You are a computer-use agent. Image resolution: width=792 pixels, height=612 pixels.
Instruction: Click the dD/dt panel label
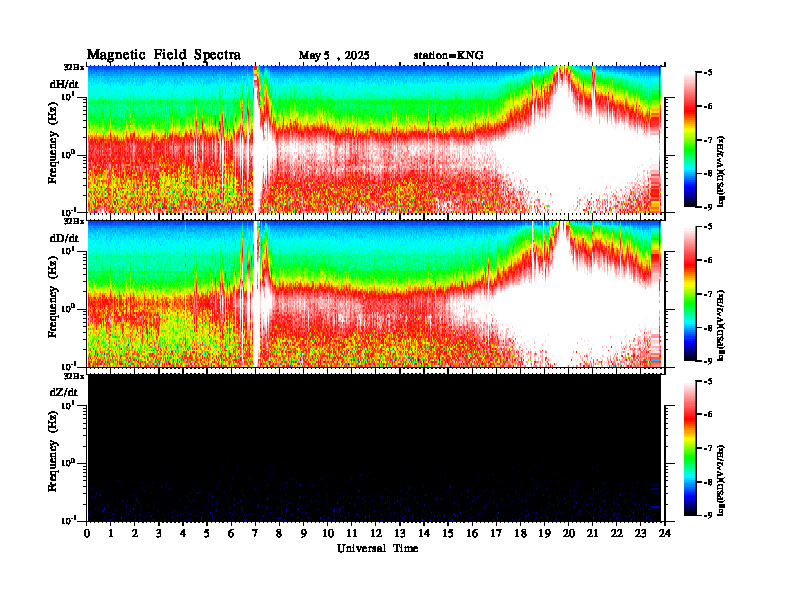[x=64, y=238]
